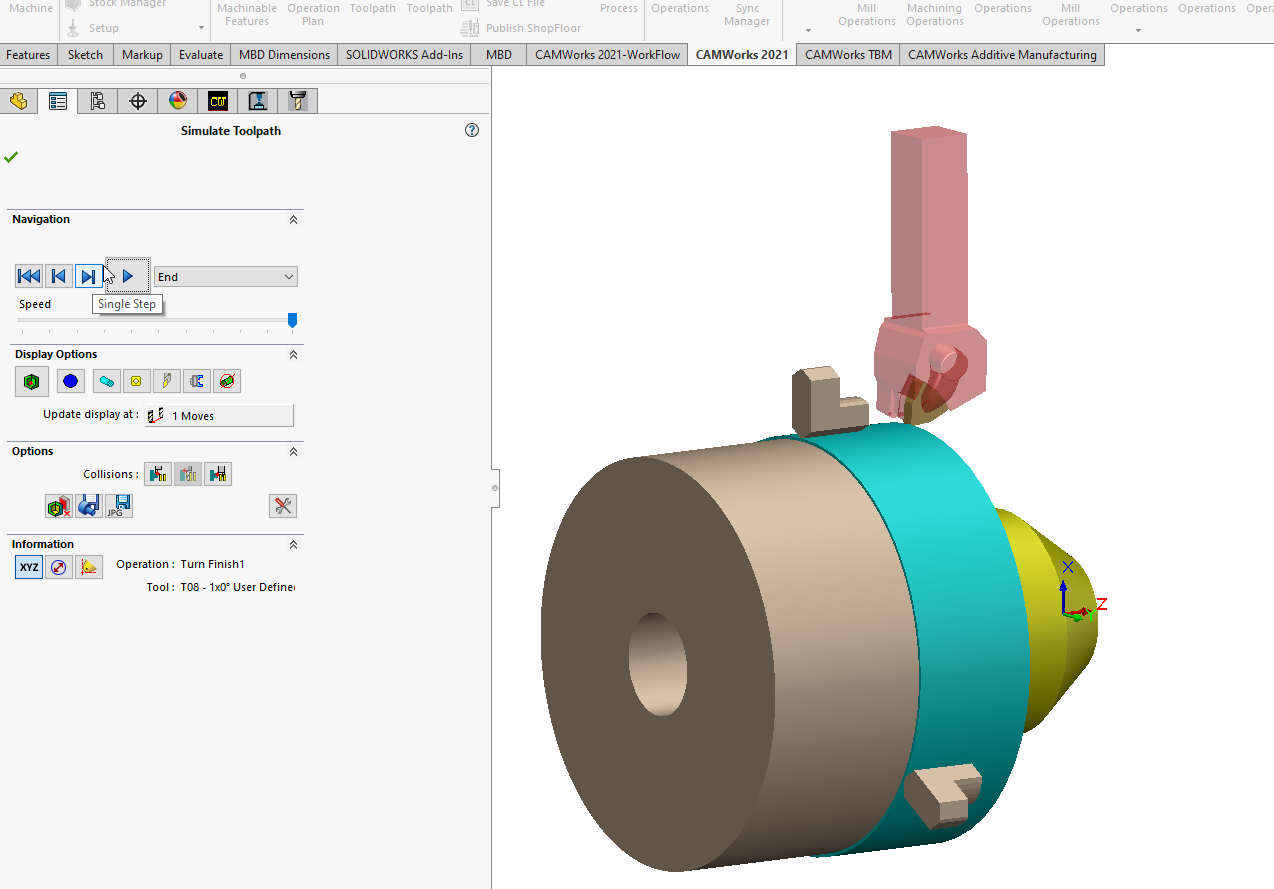
Task: Click the Single Step forward button
Action: click(89, 277)
